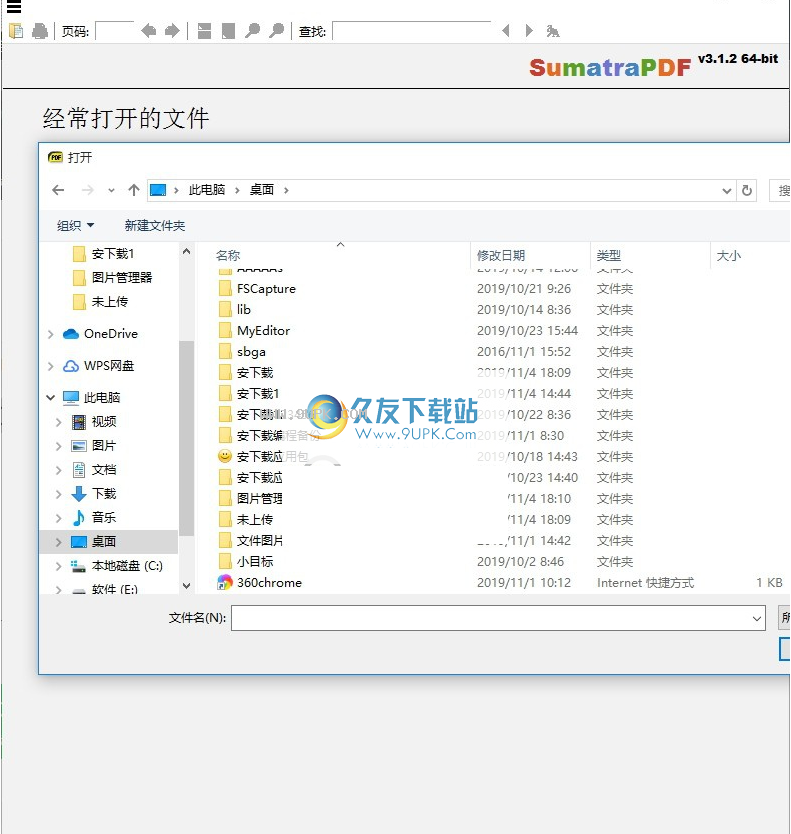Viewport: 791px width, 834px height.
Task: Select 安下载1 folder in navigation pane
Action: tap(113, 254)
